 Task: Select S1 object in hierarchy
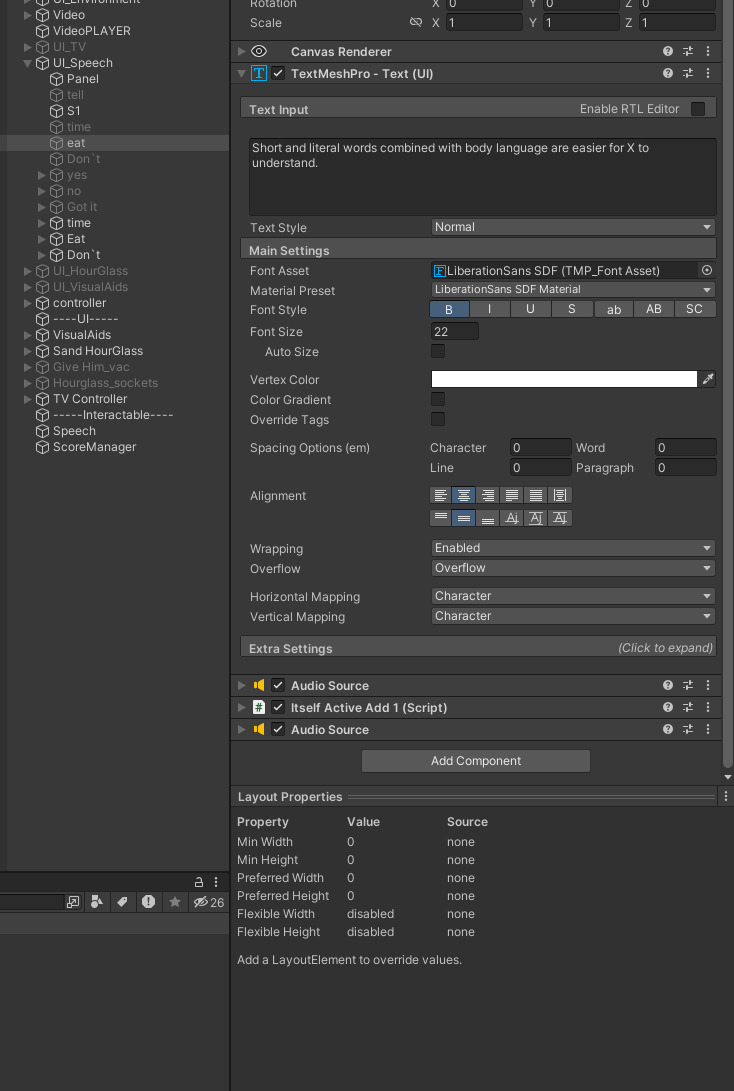click(x=73, y=111)
